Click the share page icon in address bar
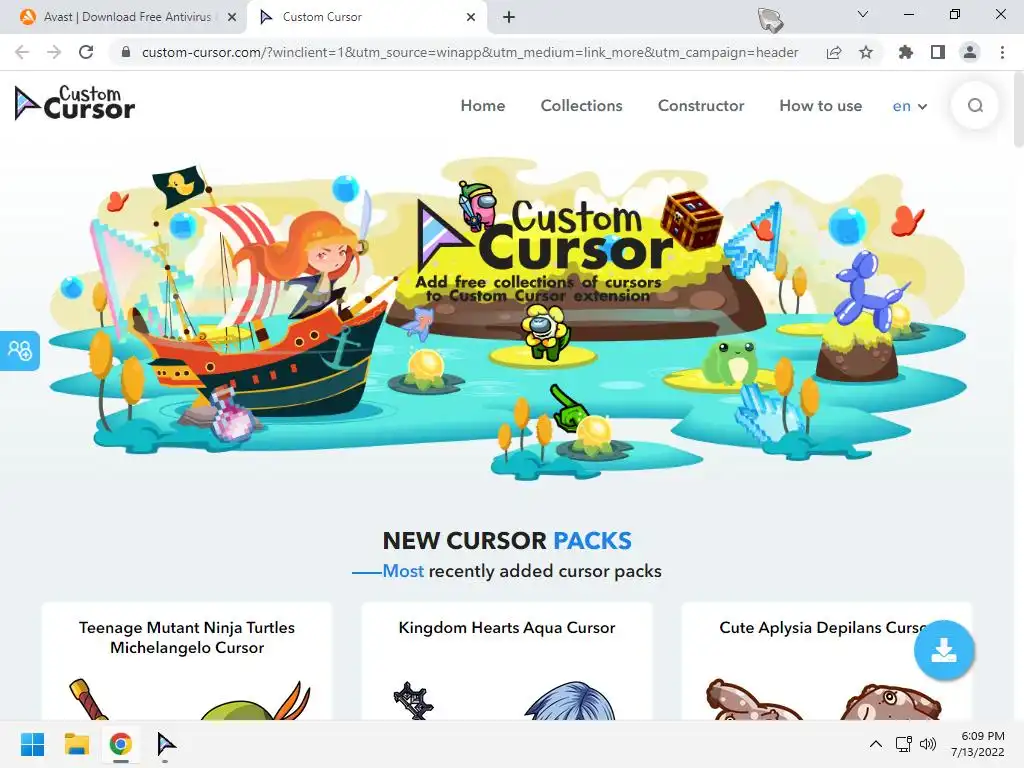Viewport: 1024px width, 768px height. [834, 52]
